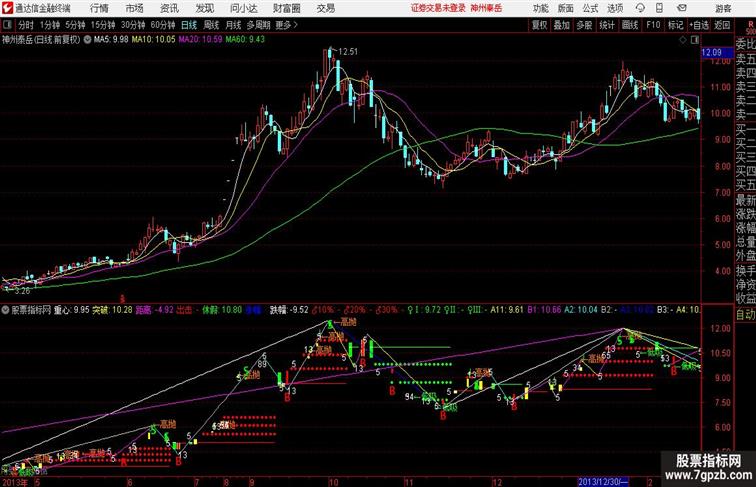Click the 3.26 low price label
This screenshot has width=756, height=487.
point(22,291)
